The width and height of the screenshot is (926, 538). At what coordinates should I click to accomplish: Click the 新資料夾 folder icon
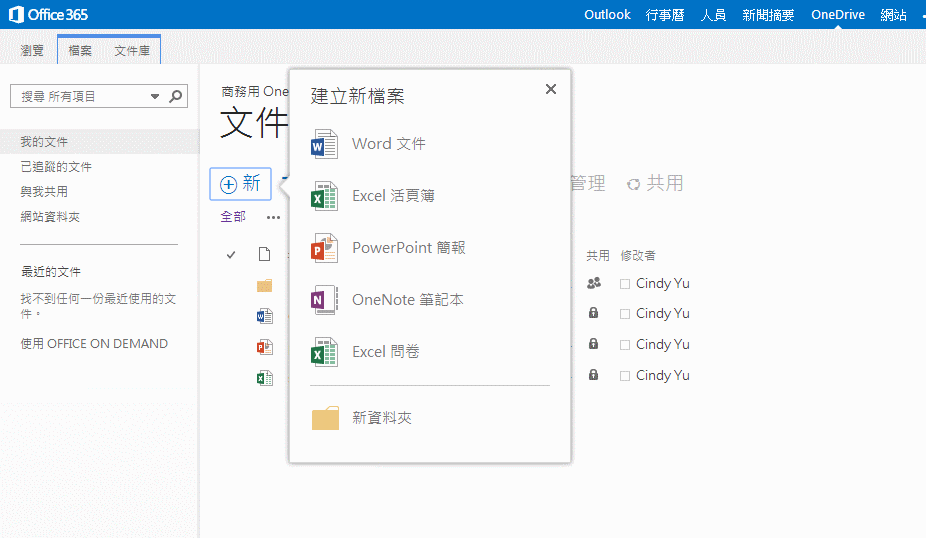tap(326, 418)
